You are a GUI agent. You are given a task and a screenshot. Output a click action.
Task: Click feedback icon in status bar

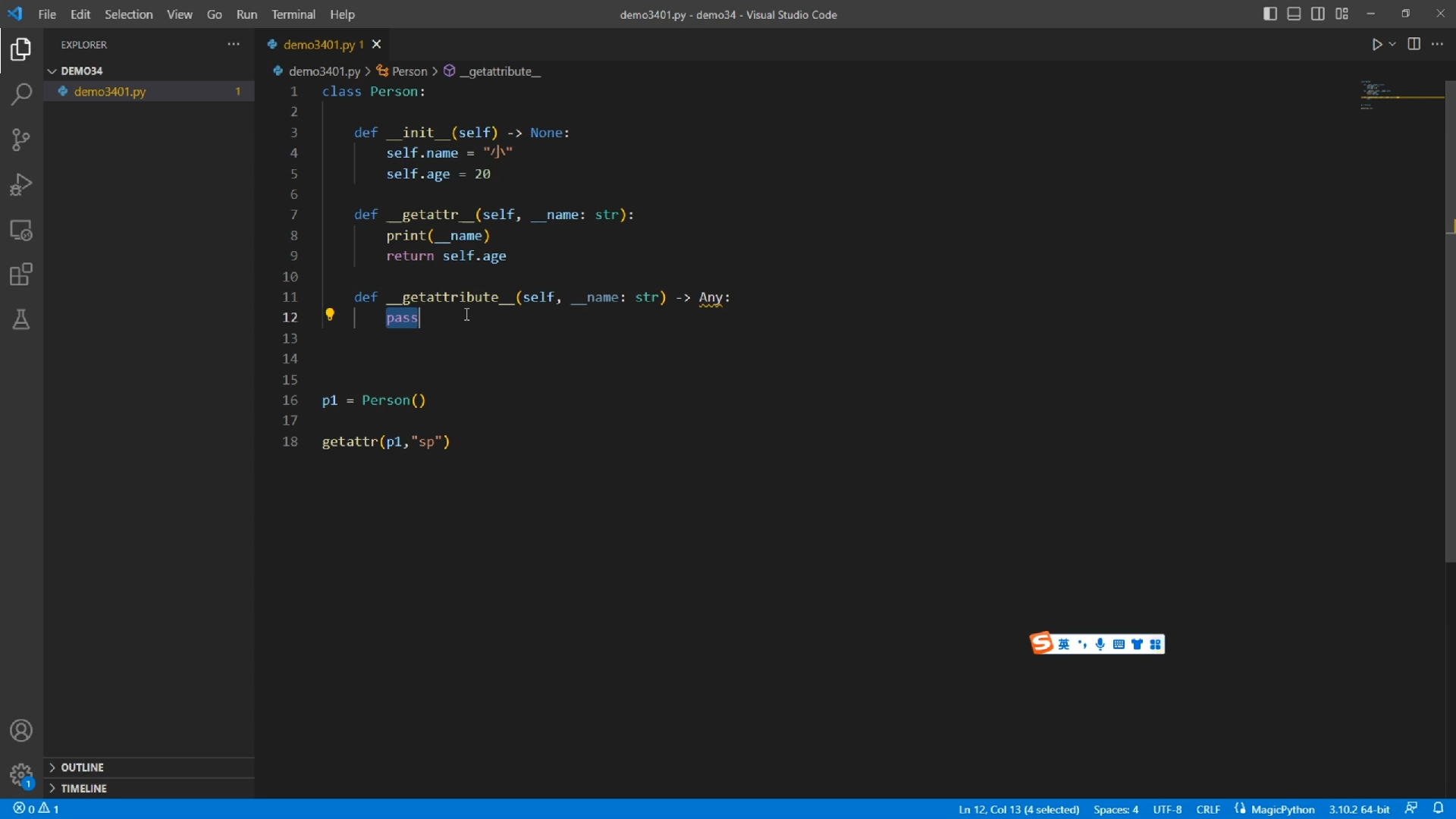click(x=1411, y=808)
